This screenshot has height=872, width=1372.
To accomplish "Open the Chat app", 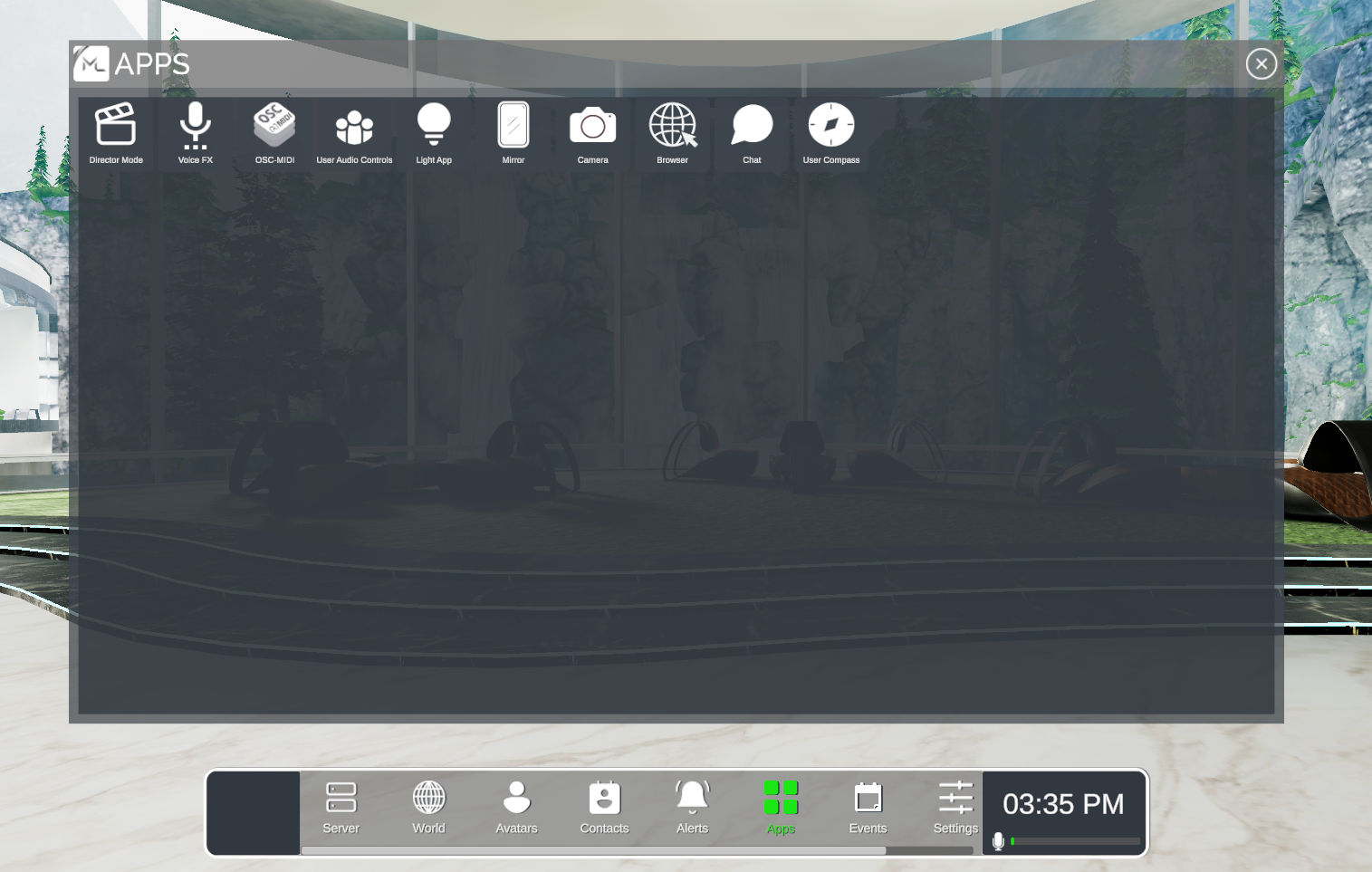I will tap(752, 133).
